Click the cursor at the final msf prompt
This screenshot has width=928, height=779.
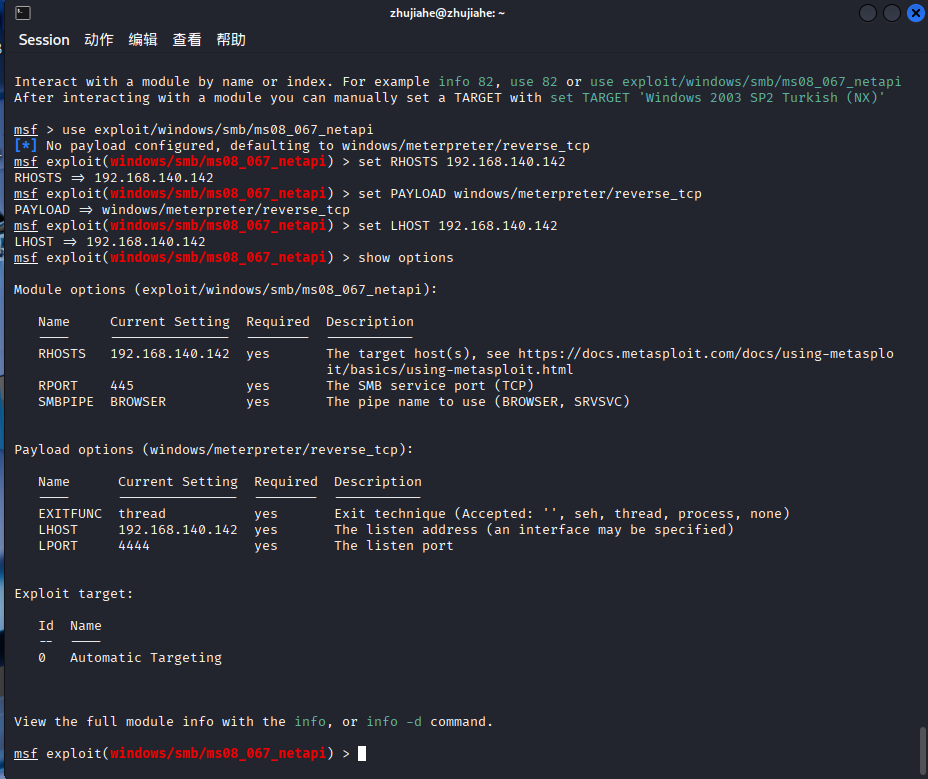coord(362,754)
